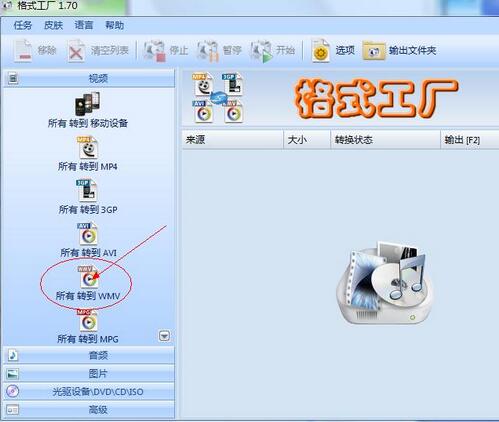Click the 视频 panel list icon
Viewport: 499px width, 422px height.
(x=13, y=79)
